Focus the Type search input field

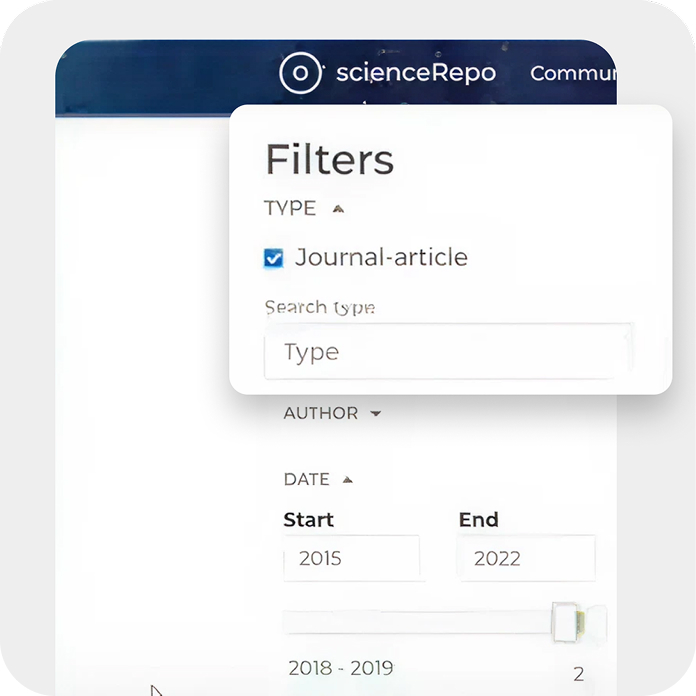[447, 352]
